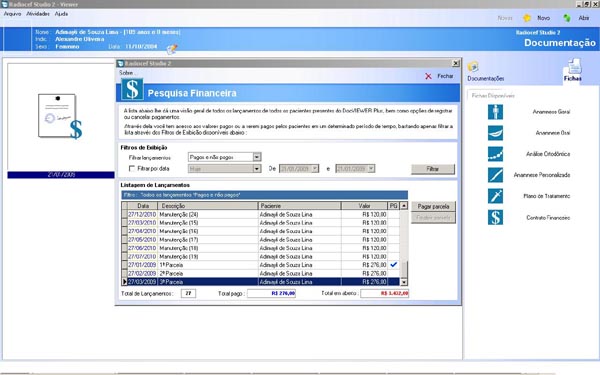Select the Manutenção (24) row
This screenshot has width=600, height=375.
click(x=261, y=214)
